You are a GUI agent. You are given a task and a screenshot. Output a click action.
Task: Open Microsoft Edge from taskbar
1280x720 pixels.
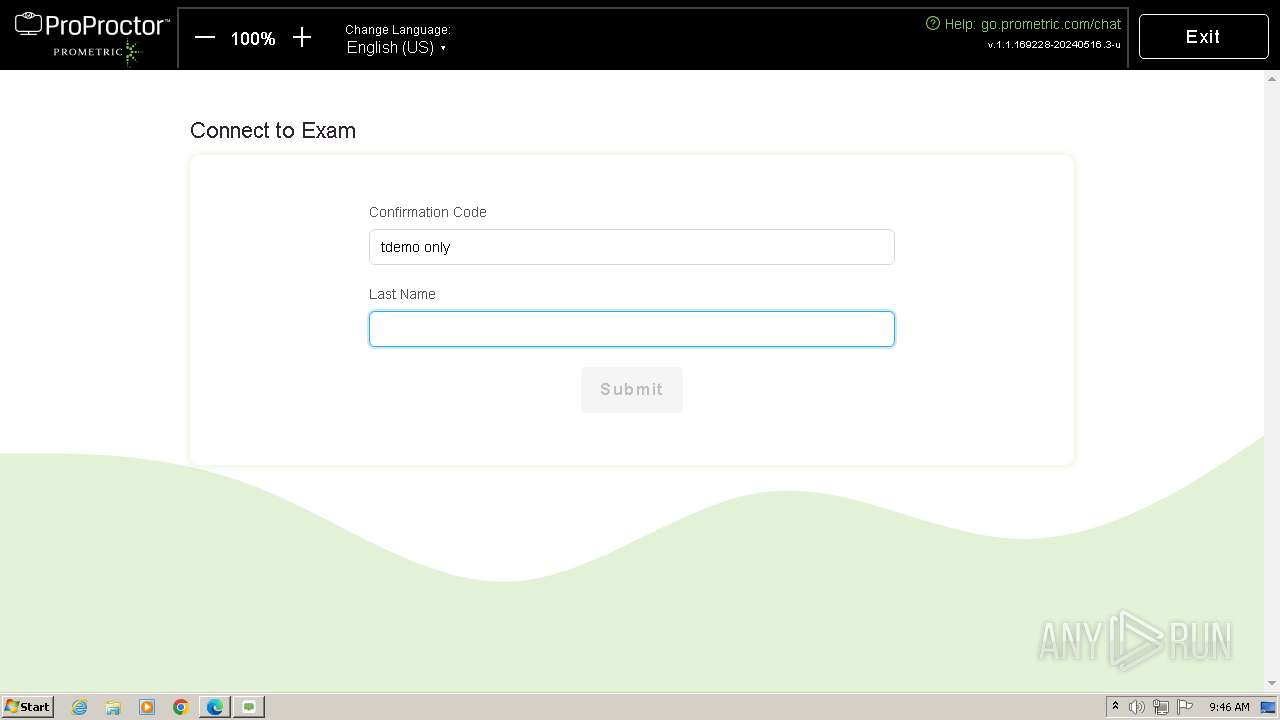(215, 707)
